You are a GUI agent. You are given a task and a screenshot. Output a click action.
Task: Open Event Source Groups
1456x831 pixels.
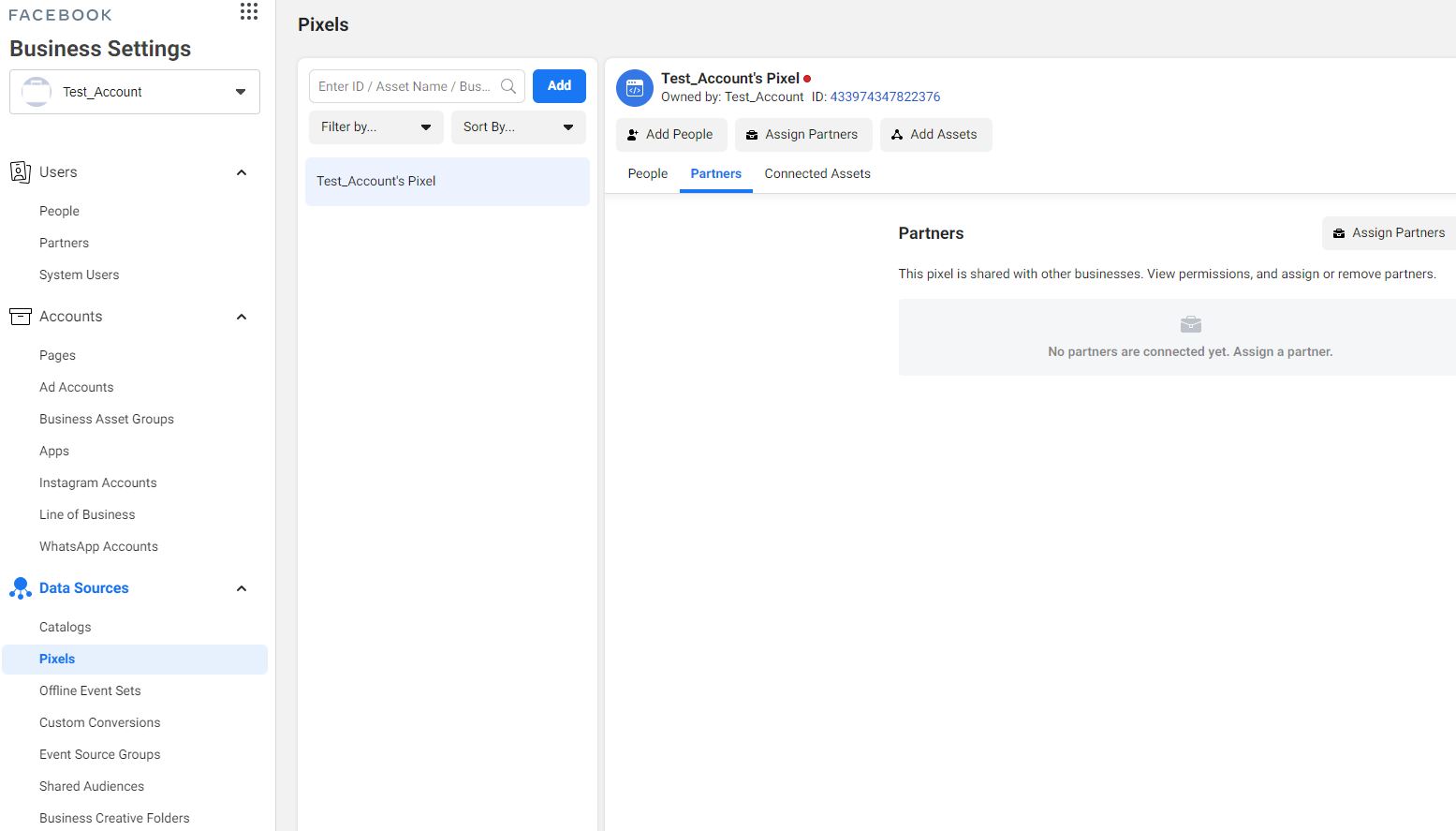[x=99, y=754]
